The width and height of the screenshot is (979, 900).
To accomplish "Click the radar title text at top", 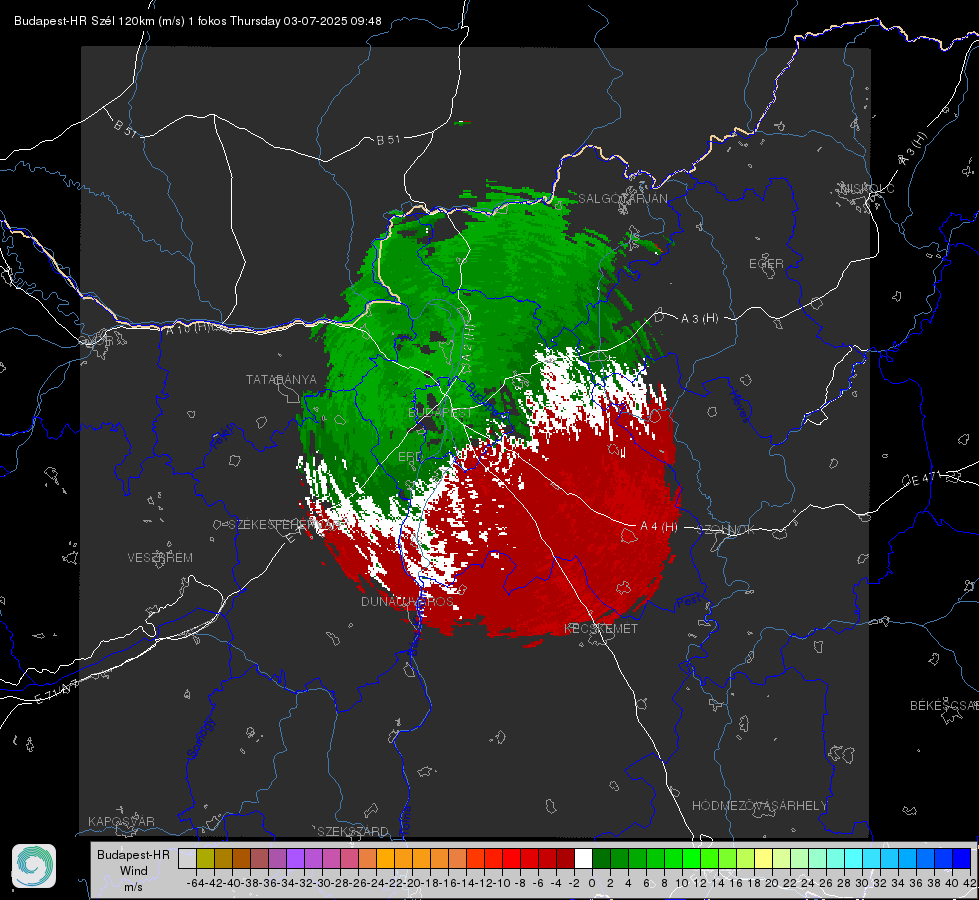I will coord(198,21).
